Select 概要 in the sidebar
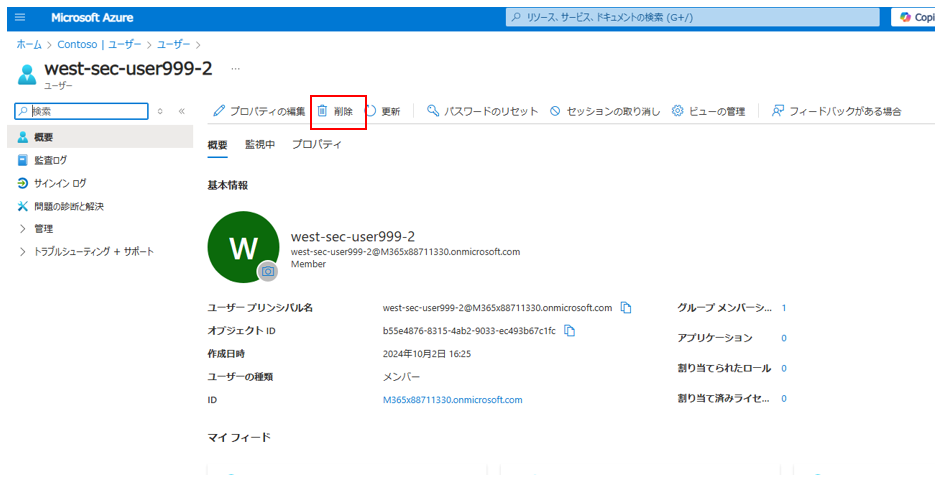Viewport: 941px width, 482px height. coord(100,137)
